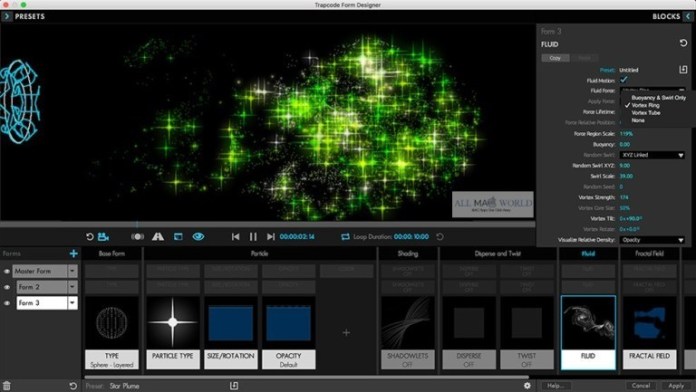Click the Force Region Scale value 119%
The width and height of the screenshot is (696, 392).
tap(626, 134)
